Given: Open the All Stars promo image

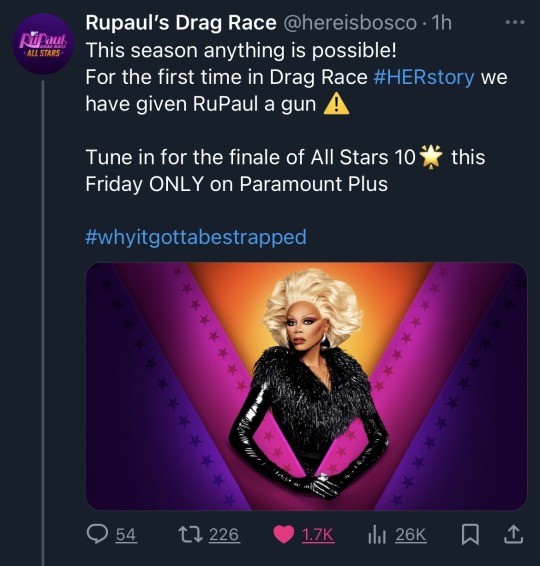Looking at the screenshot, I should coord(306,386).
